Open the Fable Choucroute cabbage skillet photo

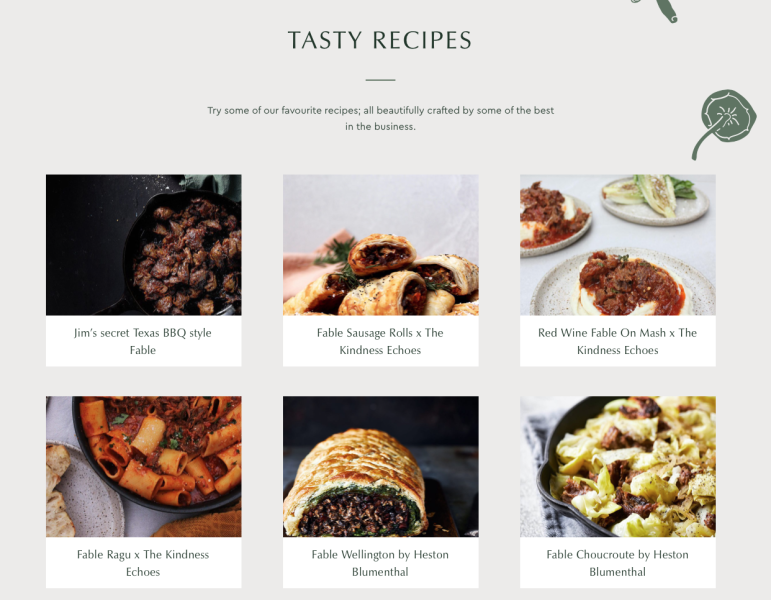click(618, 466)
